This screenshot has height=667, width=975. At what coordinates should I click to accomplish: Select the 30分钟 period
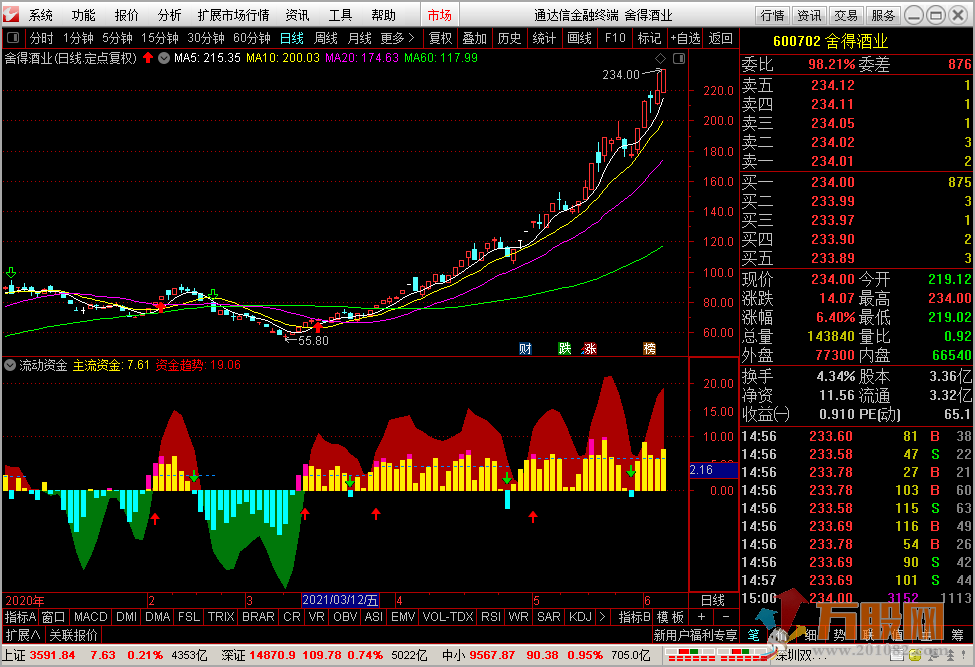(206, 38)
